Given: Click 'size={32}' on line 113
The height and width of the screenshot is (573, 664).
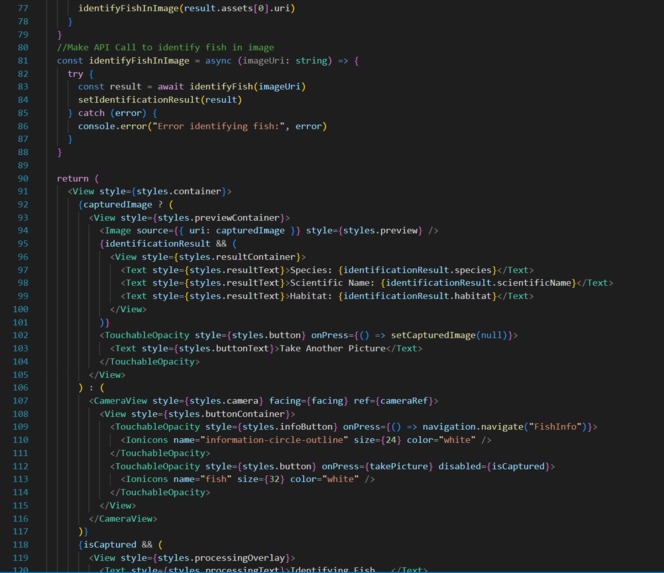Looking at the screenshot, I should tap(261, 479).
